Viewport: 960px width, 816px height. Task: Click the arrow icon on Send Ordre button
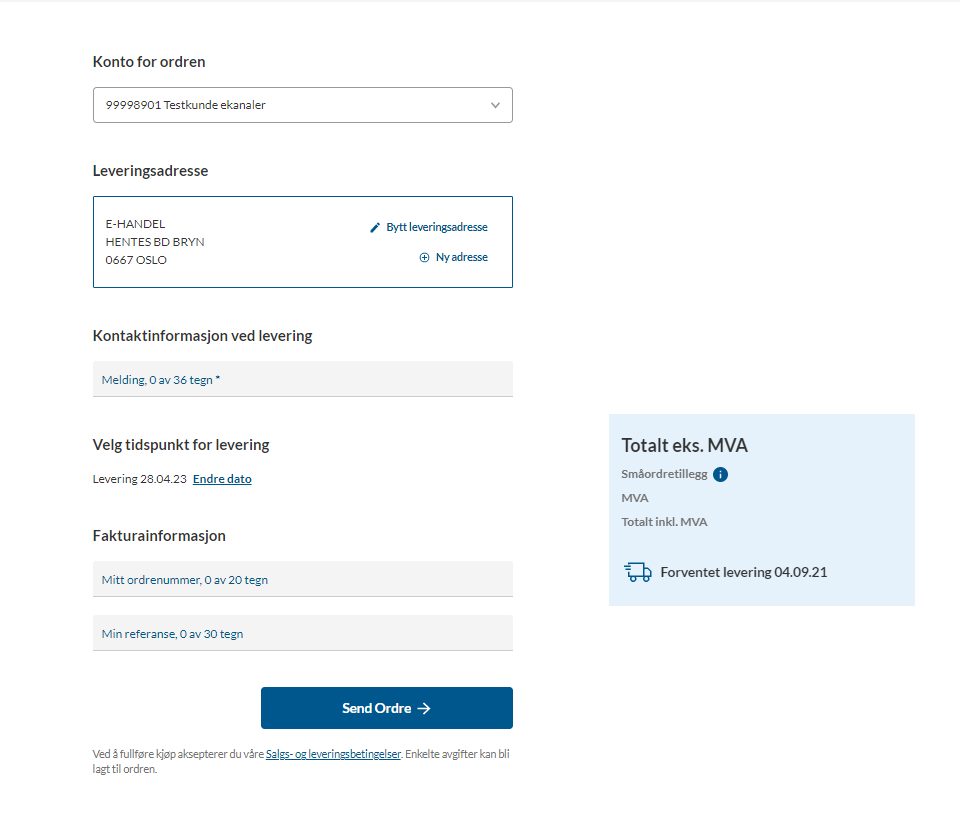[424, 708]
